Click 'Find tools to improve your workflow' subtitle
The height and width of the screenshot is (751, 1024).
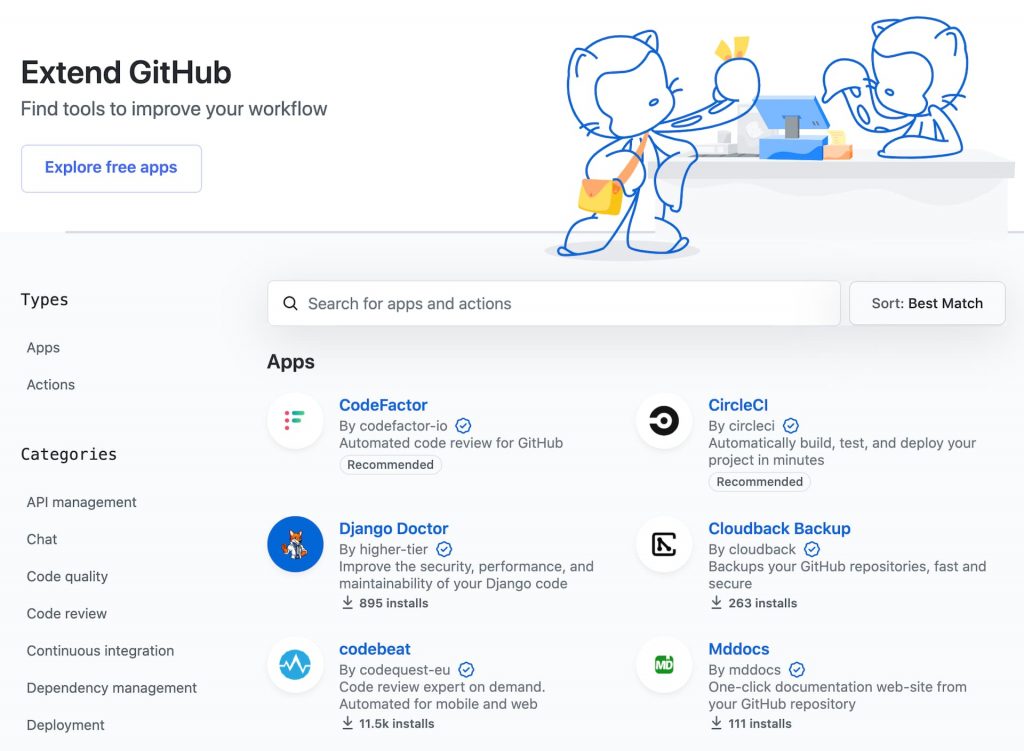point(174,108)
